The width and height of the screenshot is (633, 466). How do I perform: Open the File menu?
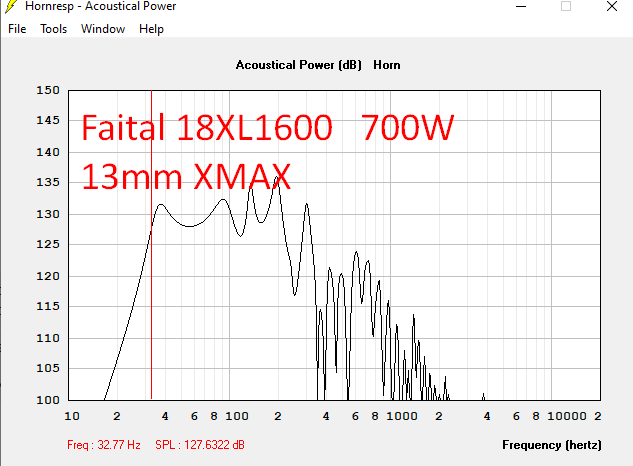(x=17, y=29)
